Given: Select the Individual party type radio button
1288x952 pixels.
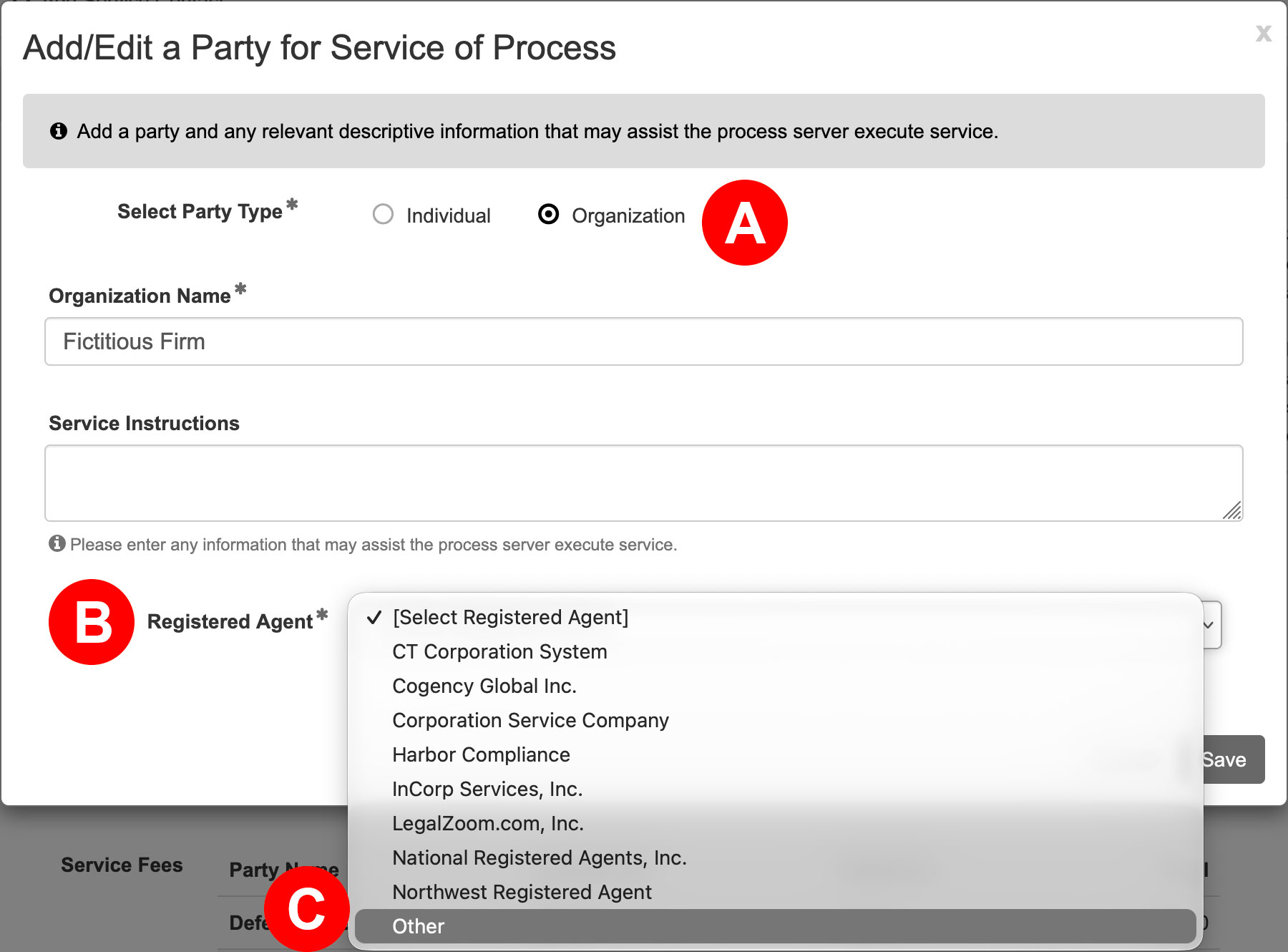Looking at the screenshot, I should (383, 215).
